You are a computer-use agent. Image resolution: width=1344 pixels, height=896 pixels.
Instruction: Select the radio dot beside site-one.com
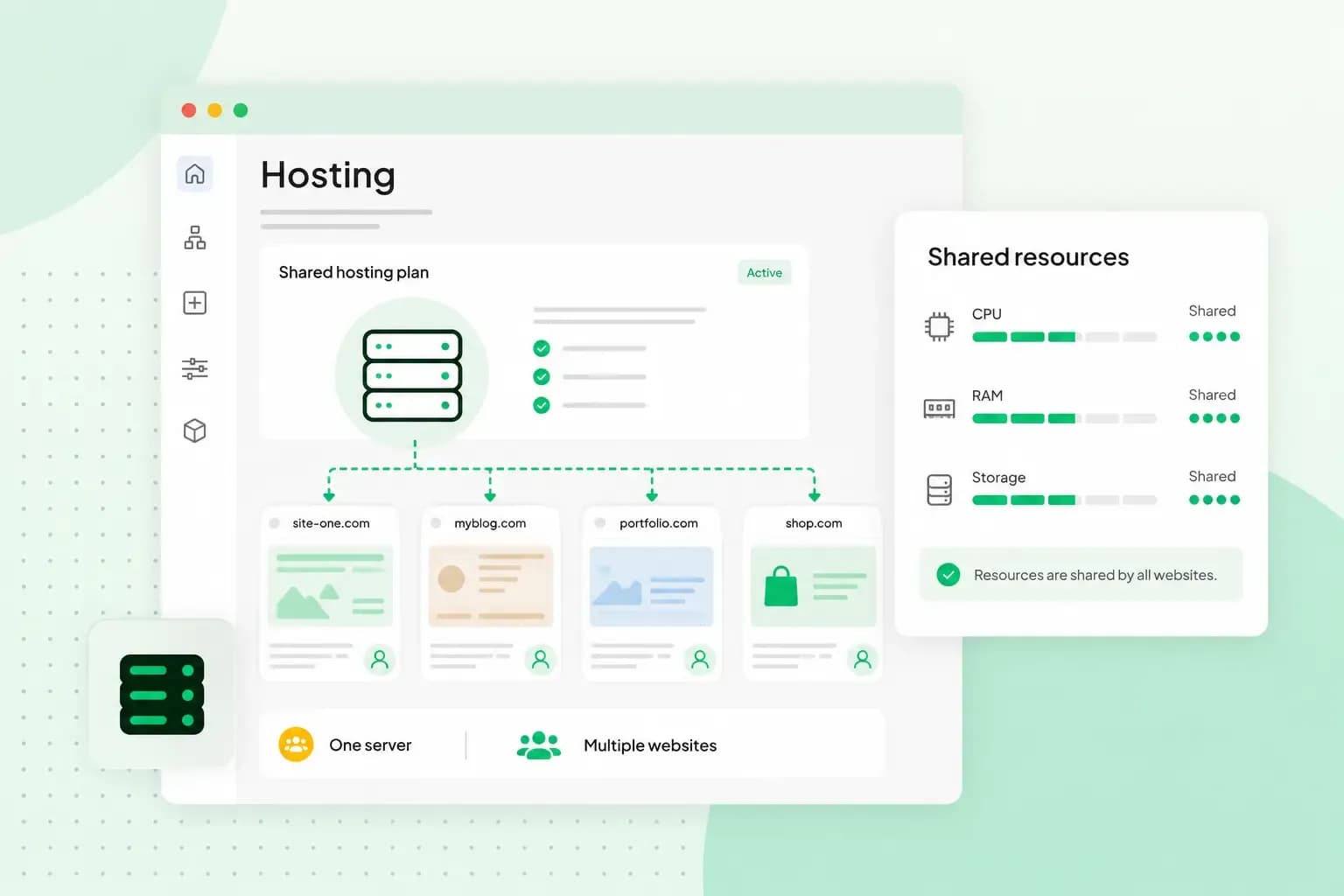click(275, 523)
